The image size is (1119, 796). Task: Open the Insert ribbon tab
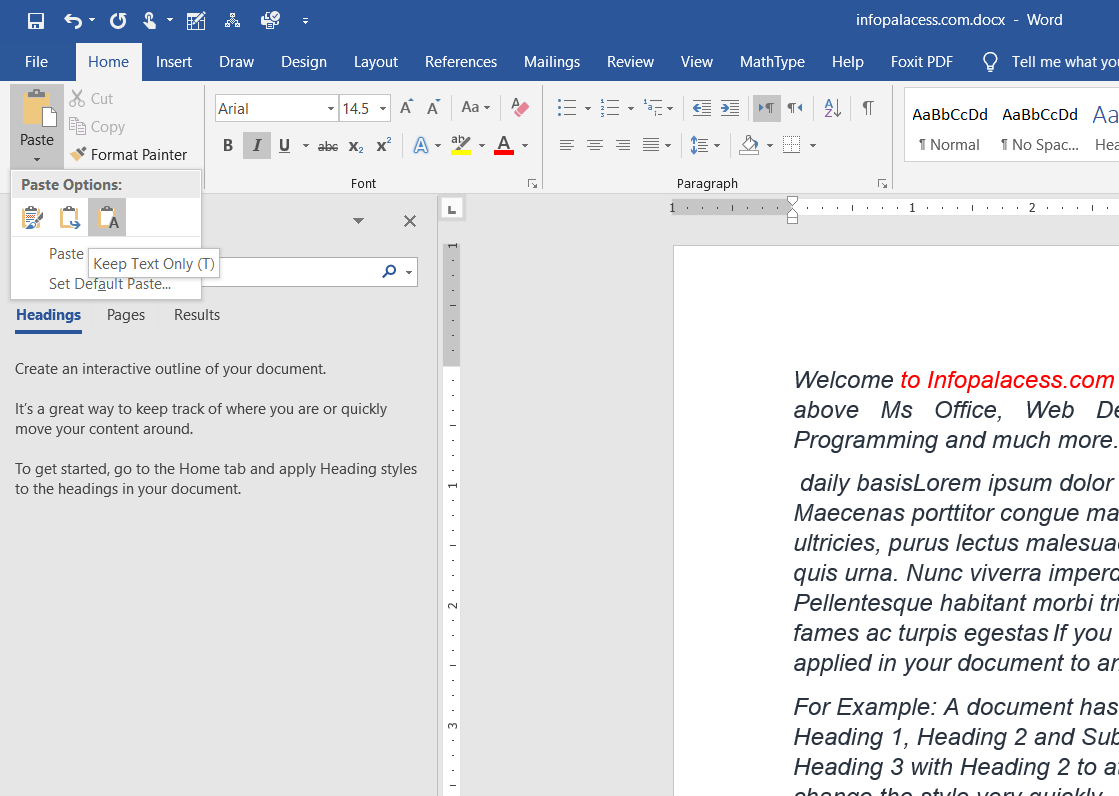(174, 62)
